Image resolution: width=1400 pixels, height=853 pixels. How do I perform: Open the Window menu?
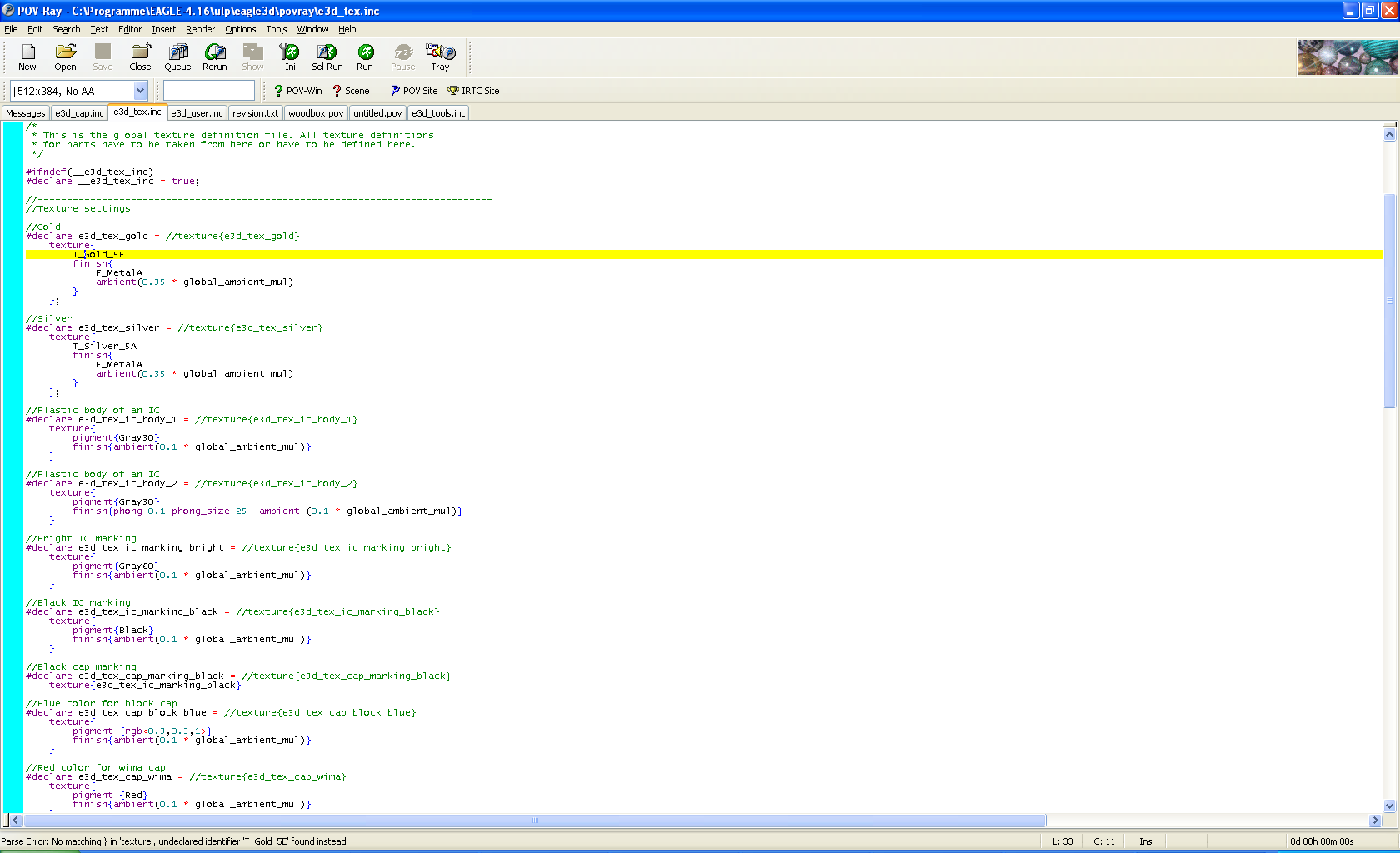[x=312, y=29]
